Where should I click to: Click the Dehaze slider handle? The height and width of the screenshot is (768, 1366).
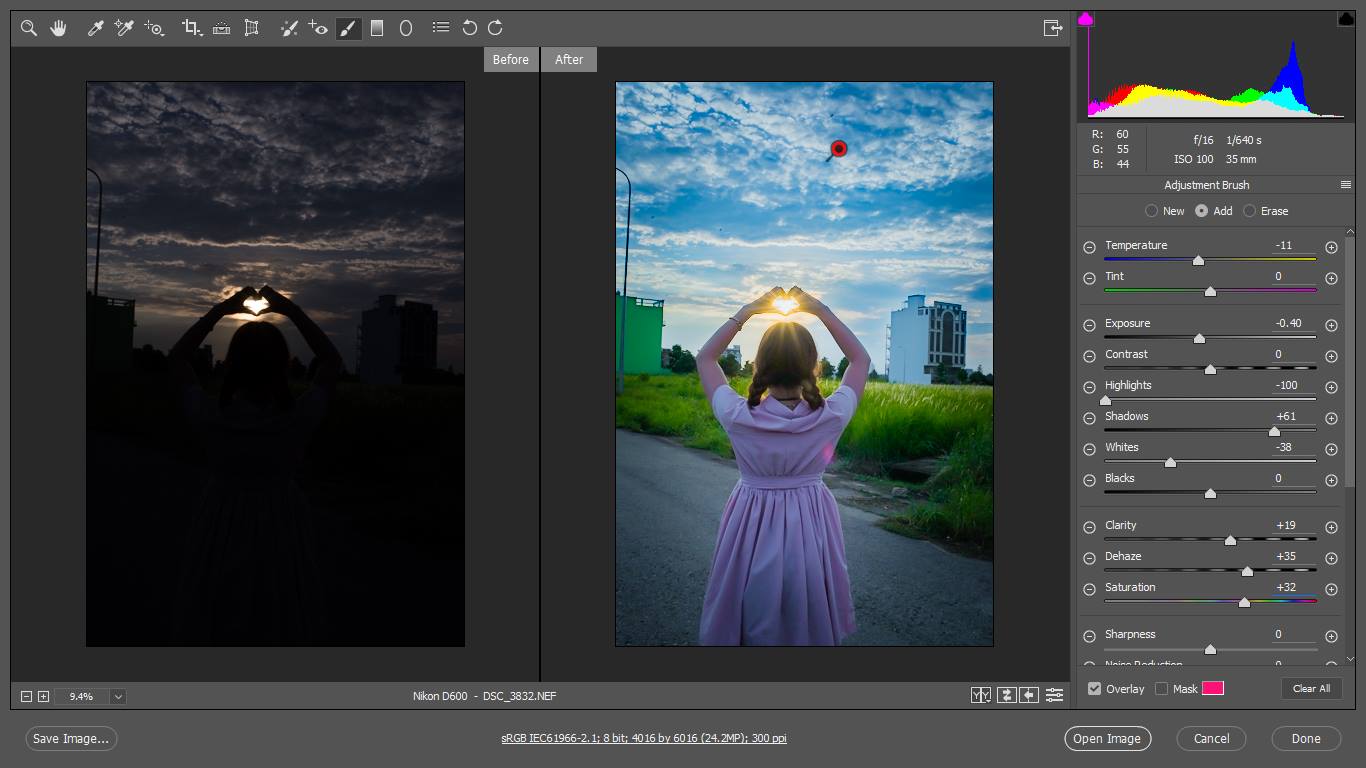pyautogui.click(x=1247, y=571)
